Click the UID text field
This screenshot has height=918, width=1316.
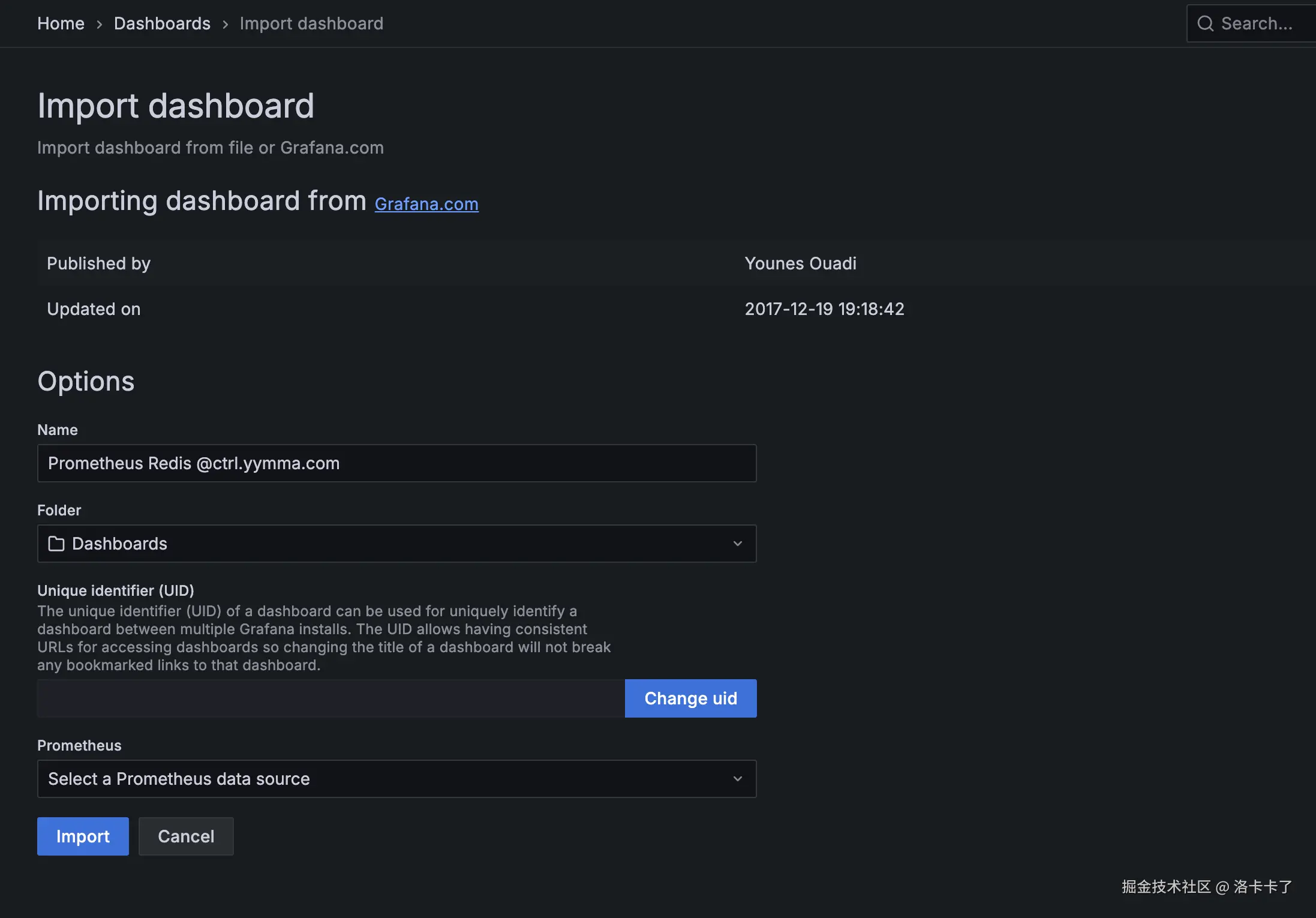(330, 698)
